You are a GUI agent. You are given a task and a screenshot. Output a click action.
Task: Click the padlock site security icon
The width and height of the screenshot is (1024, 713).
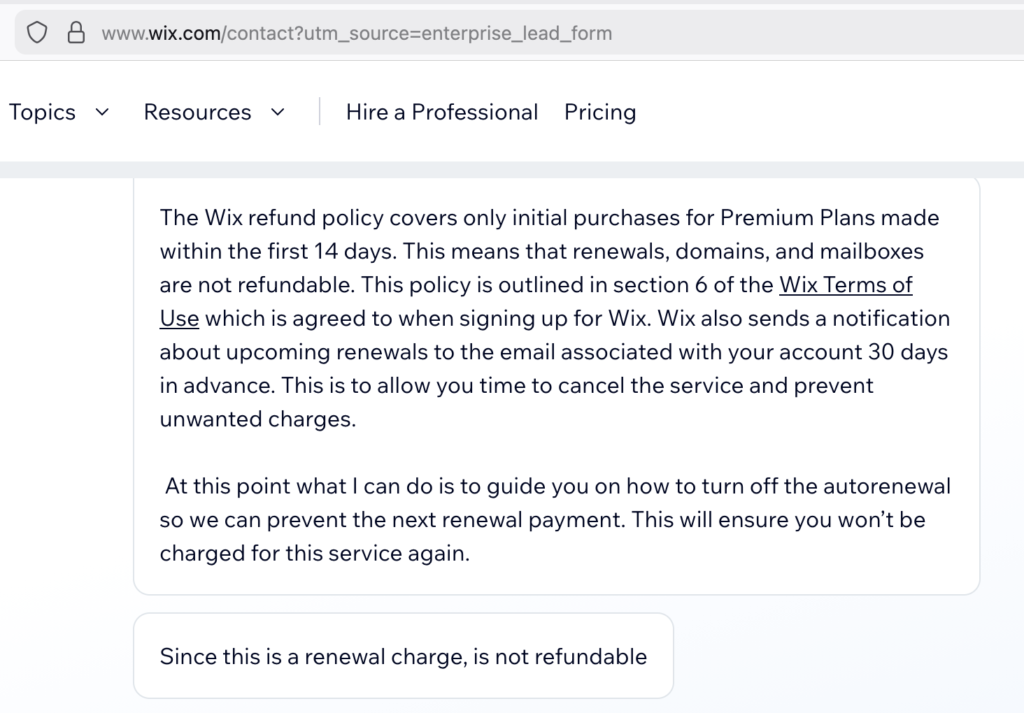[x=75, y=33]
